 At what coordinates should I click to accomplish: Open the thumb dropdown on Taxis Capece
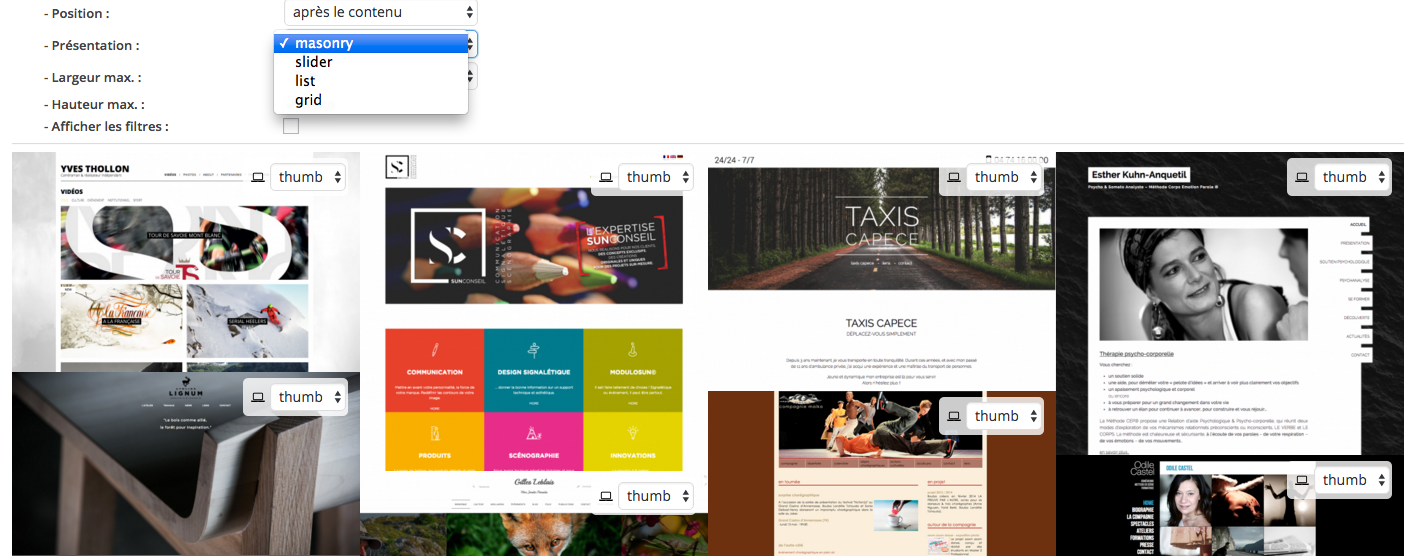point(1003,177)
